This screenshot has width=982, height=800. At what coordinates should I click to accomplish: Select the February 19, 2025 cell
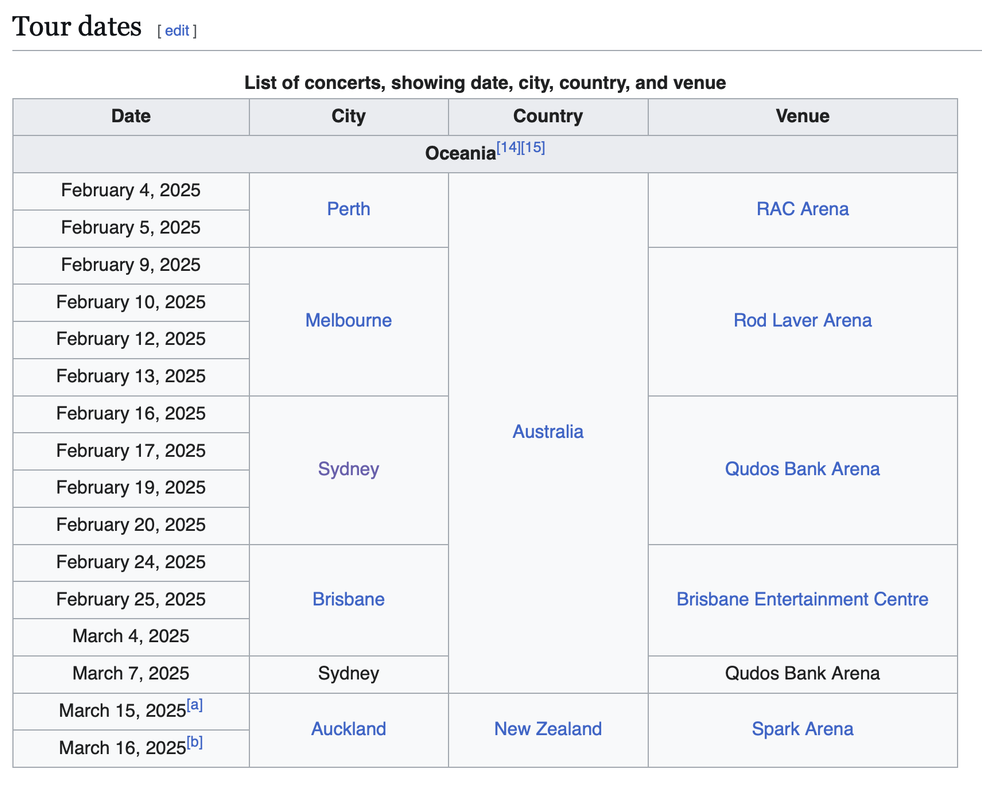(x=131, y=488)
